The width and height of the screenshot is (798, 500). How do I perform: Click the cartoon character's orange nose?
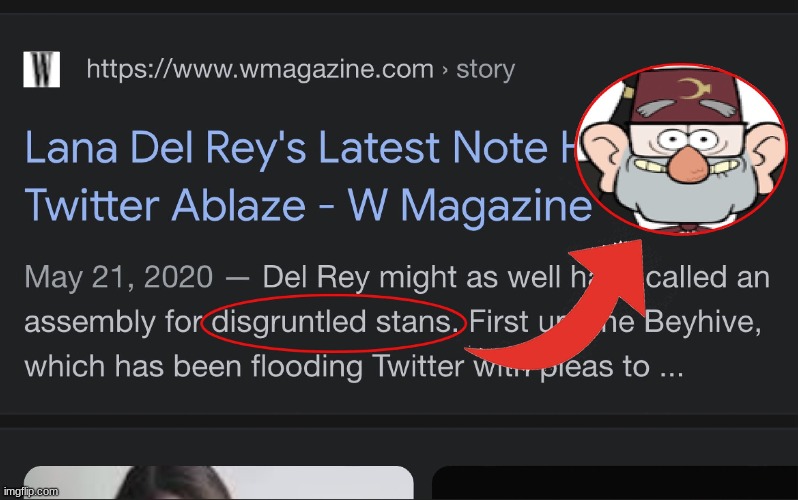tap(687, 163)
